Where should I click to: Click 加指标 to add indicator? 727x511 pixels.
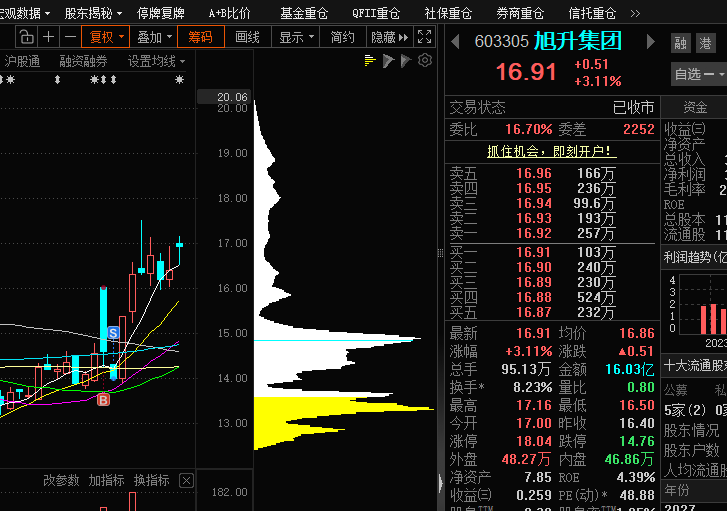click(106, 480)
